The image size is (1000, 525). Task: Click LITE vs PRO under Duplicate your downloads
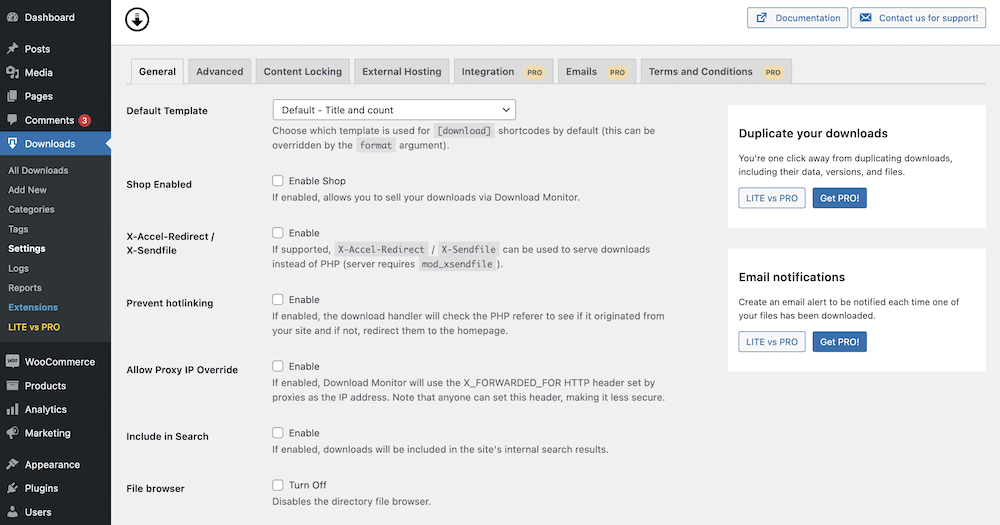pyautogui.click(x=772, y=198)
